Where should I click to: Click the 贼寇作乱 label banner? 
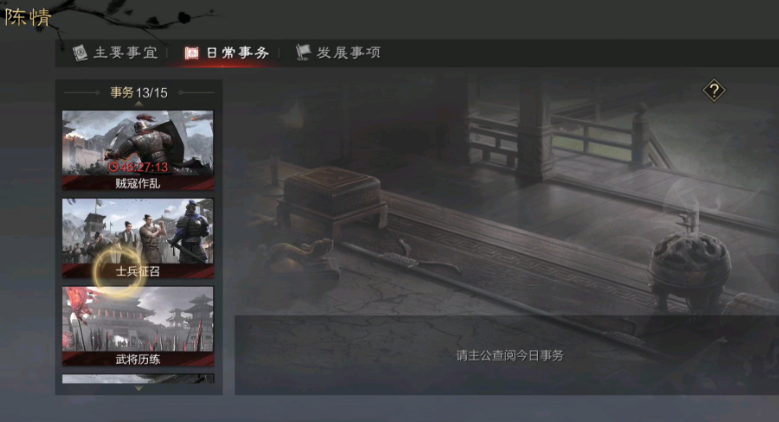coord(138,183)
